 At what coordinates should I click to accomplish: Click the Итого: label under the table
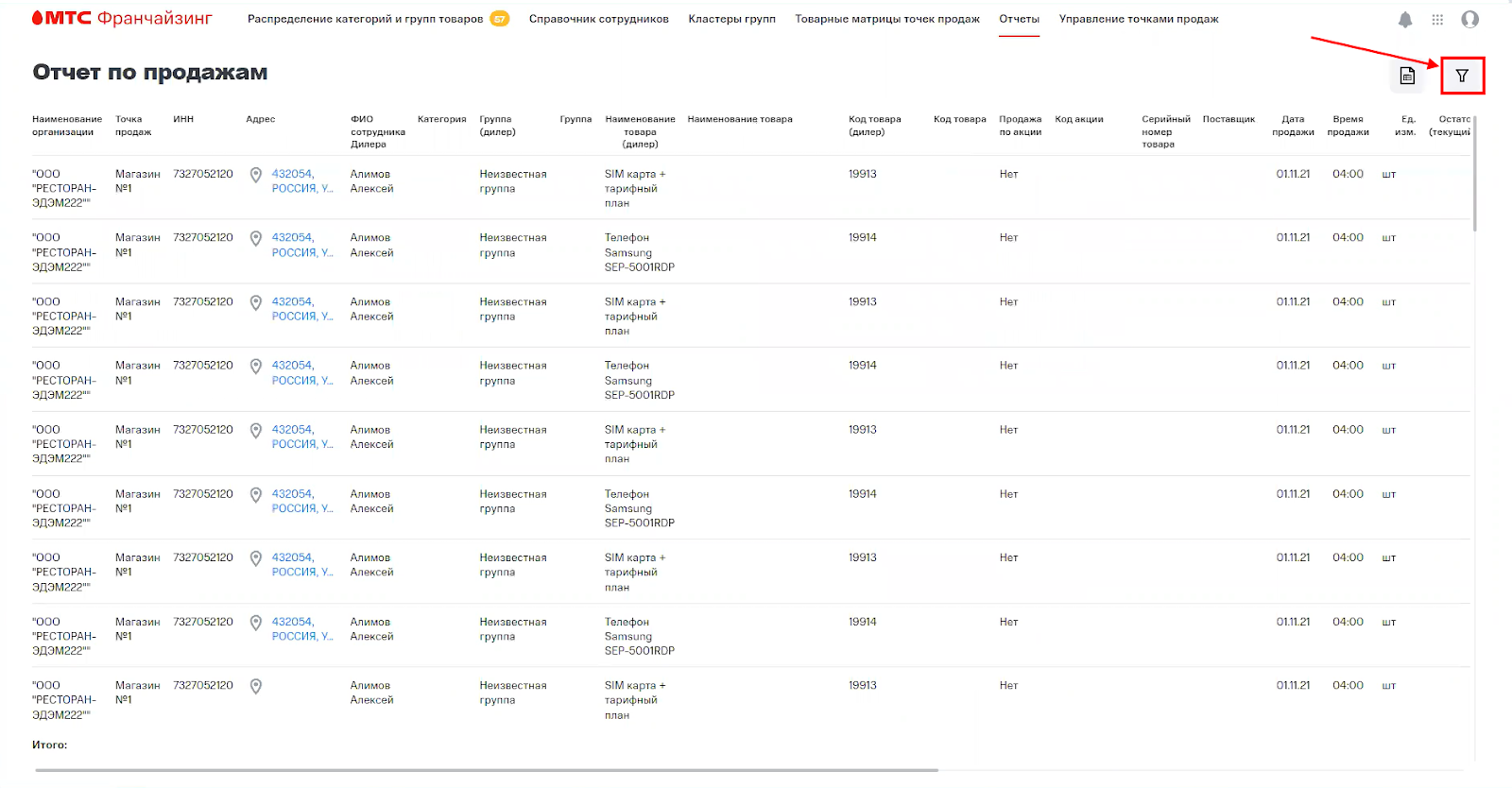click(50, 745)
